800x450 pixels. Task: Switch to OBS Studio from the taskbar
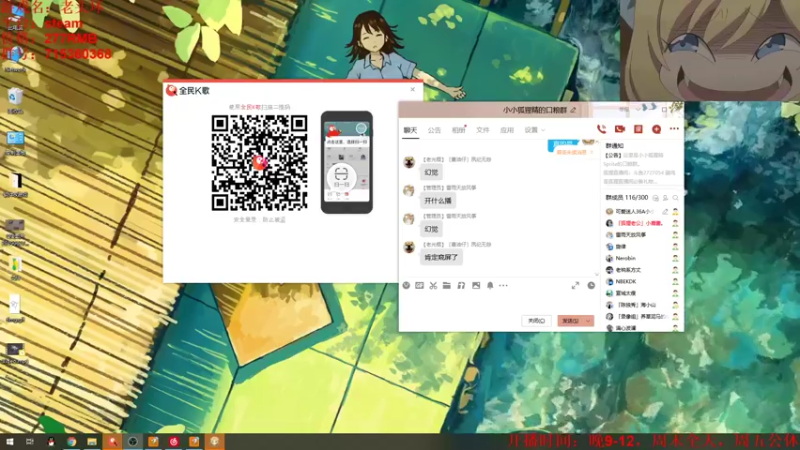pyautogui.click(x=133, y=442)
